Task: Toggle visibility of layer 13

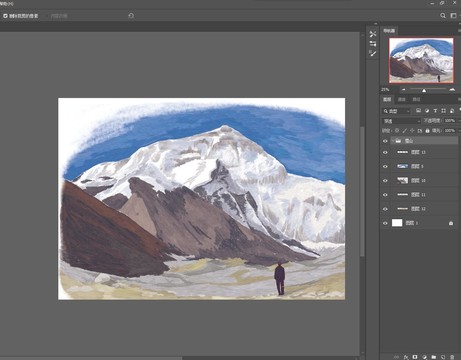Action: point(385,152)
